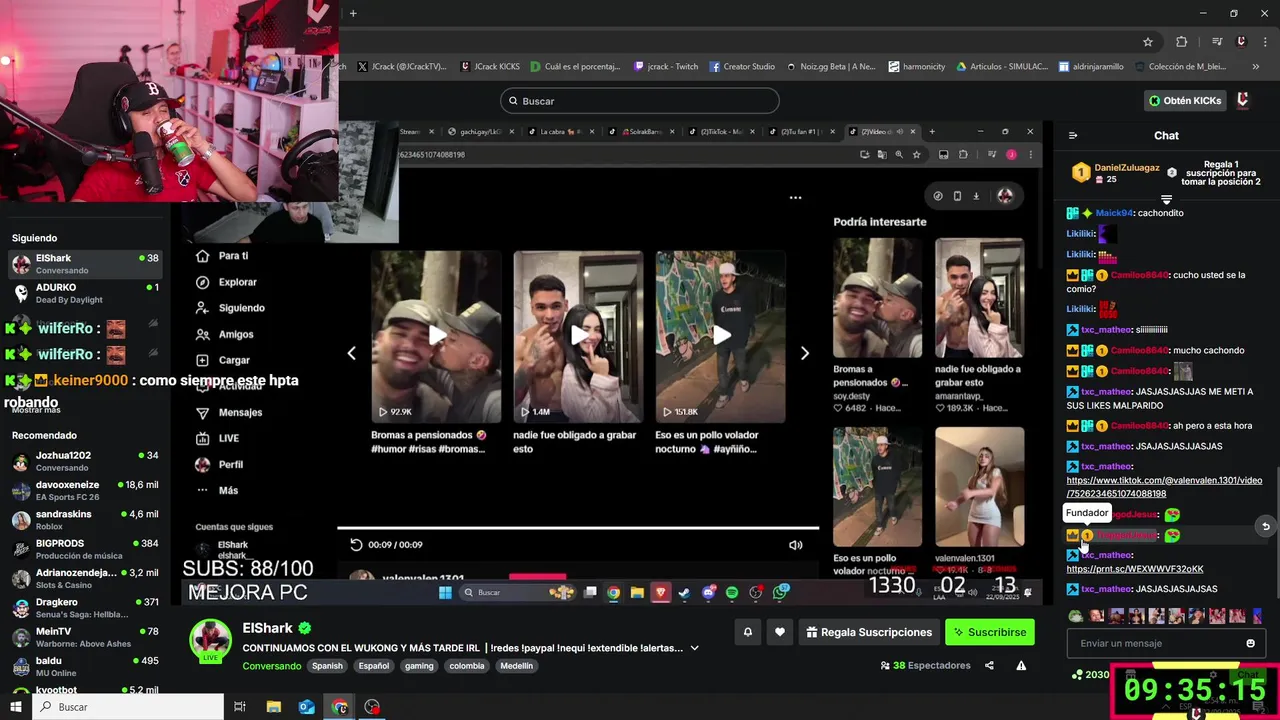Viewport: 1280px width, 720px height.
Task: Open a new browser tab with plus
Action: point(353,13)
